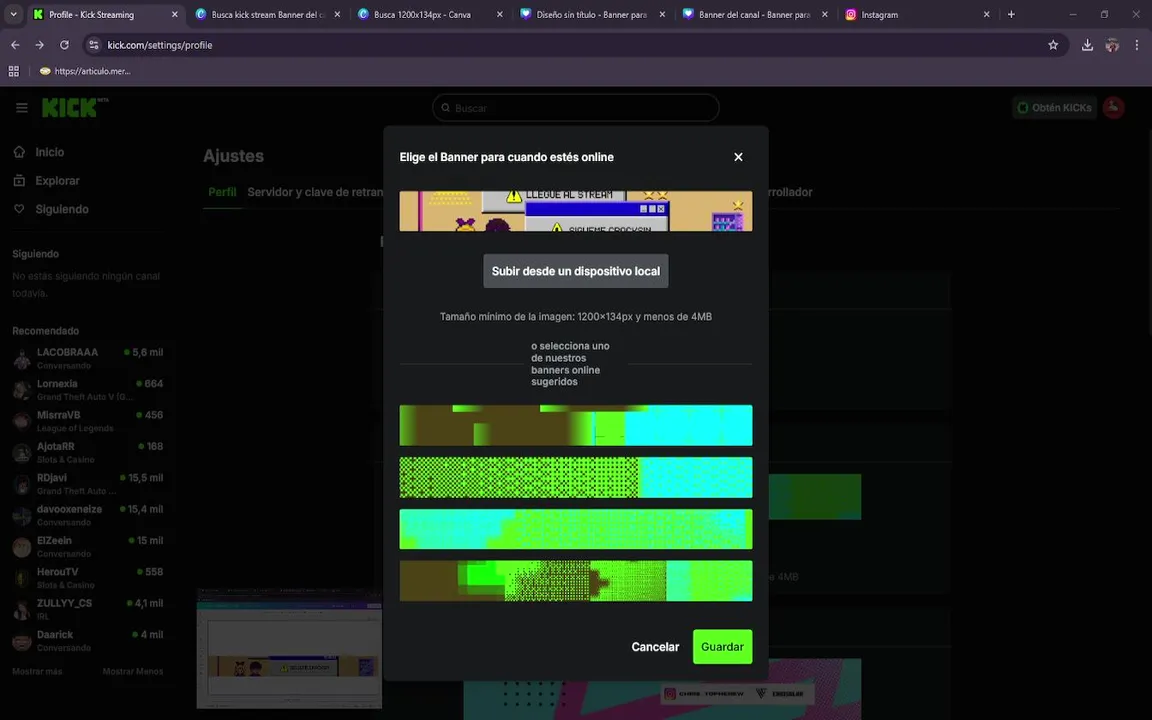Screen dimensions: 1152x720
Task: Open LACOBRAAA recommended channel
Action: click(88, 358)
